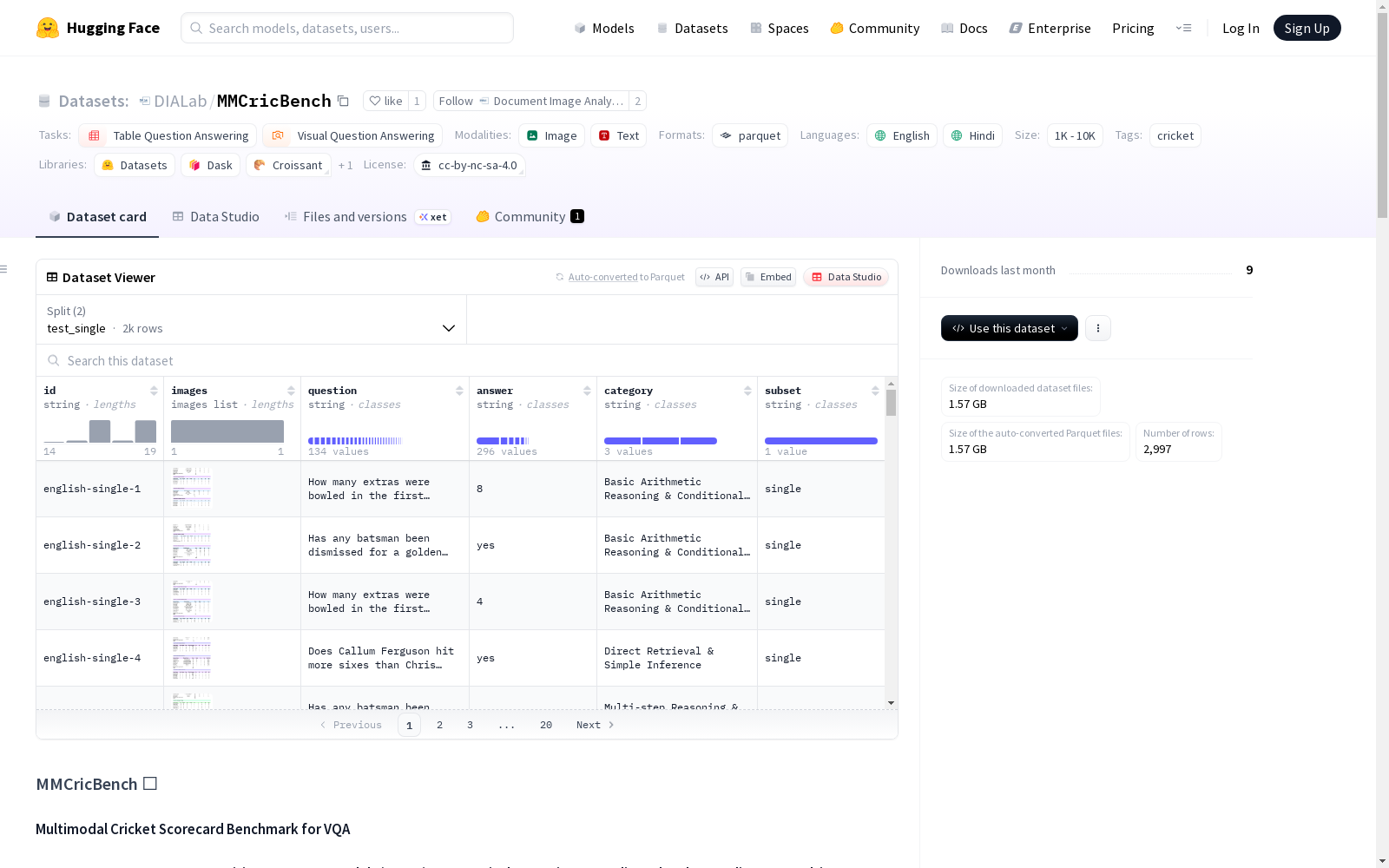Image resolution: width=1389 pixels, height=868 pixels.
Task: Expand the Use this dataset dropdown
Action: pos(1009,328)
